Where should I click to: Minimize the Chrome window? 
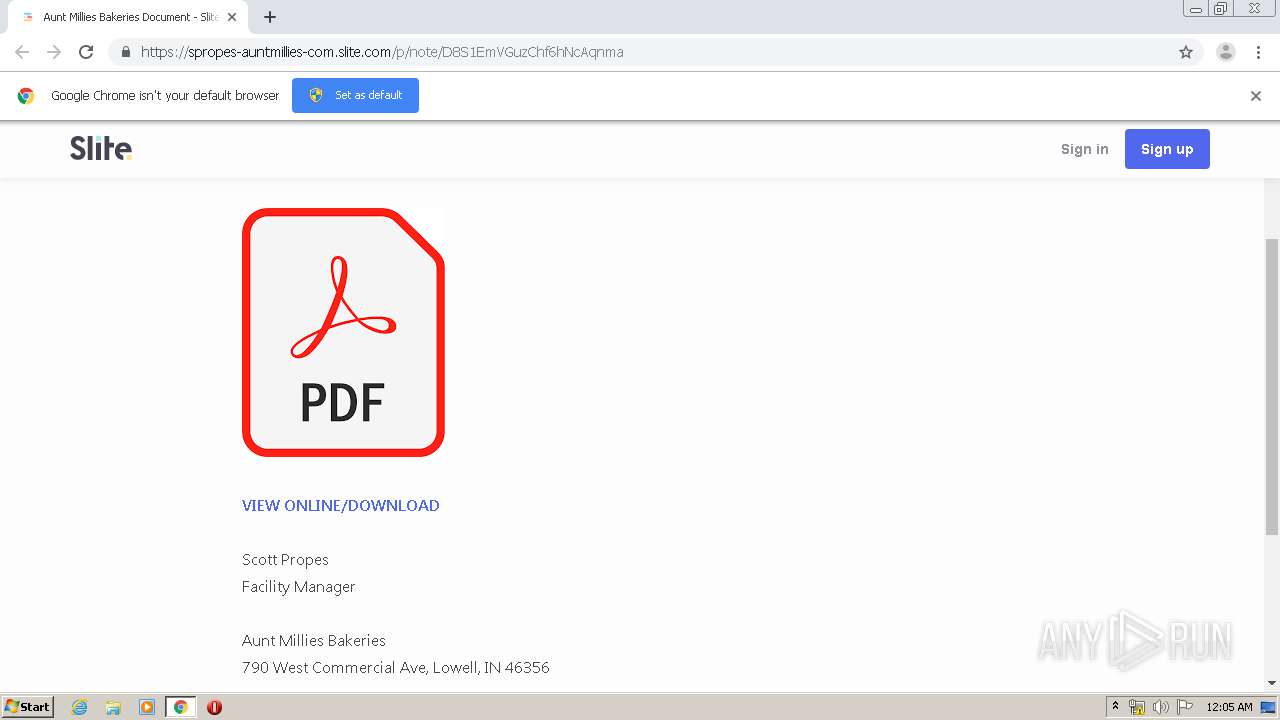pos(1196,9)
